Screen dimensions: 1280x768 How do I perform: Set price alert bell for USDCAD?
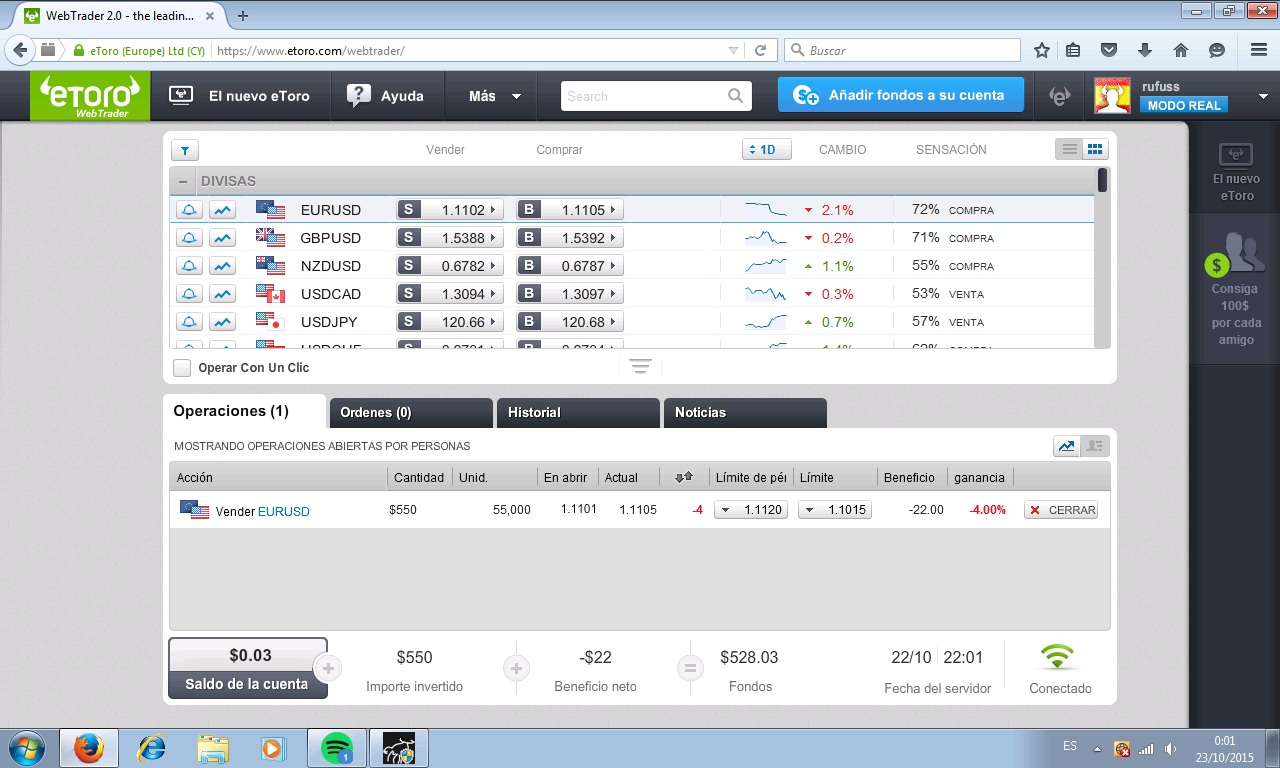(190, 294)
